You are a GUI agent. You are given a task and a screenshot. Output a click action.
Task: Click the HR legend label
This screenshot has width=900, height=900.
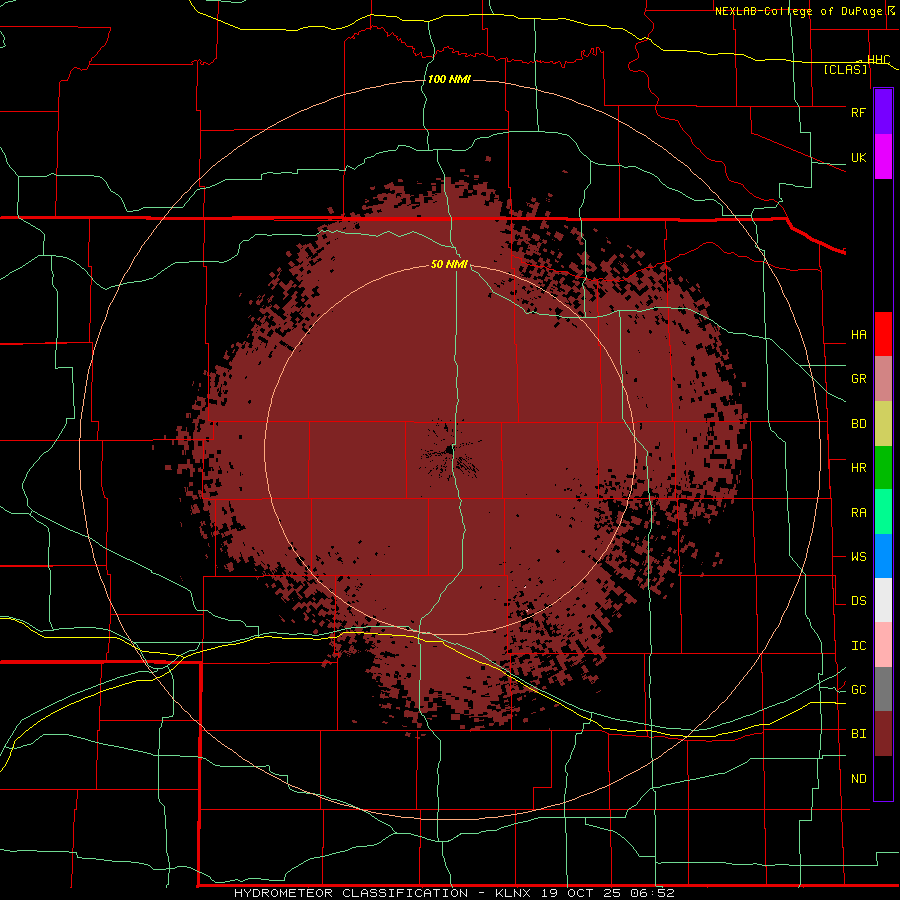click(858, 468)
